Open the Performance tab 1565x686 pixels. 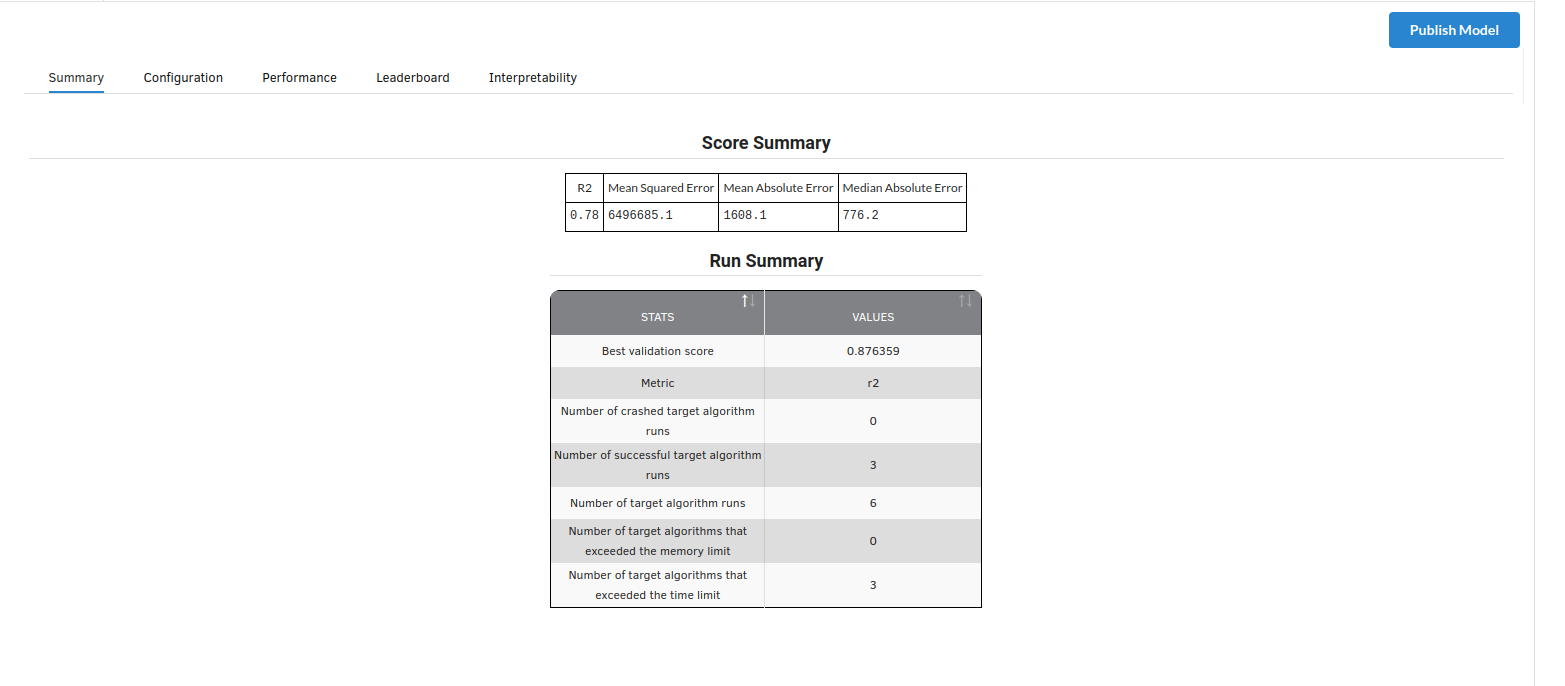coord(299,78)
